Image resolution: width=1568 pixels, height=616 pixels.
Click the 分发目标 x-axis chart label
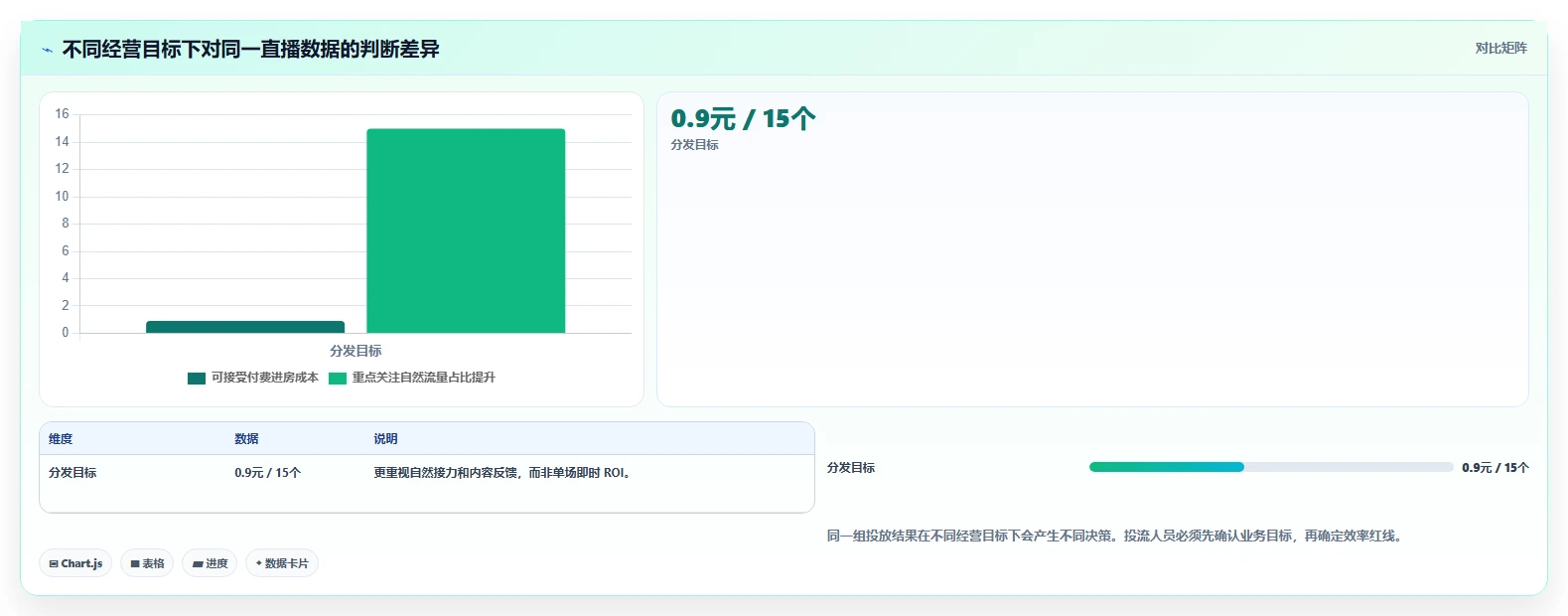[356, 351]
